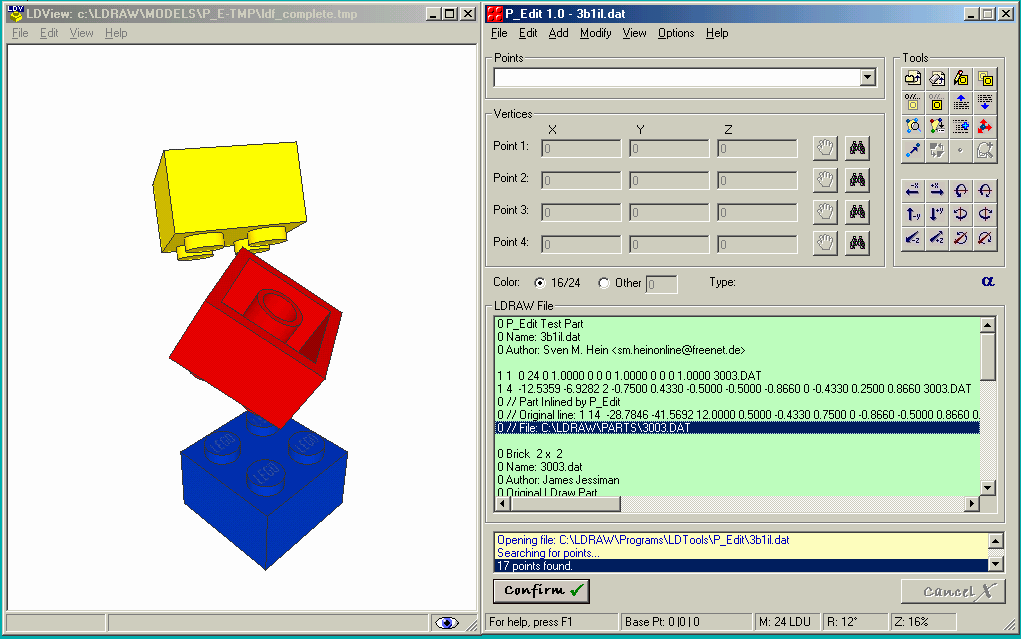Click the Confirm button

tap(541, 591)
